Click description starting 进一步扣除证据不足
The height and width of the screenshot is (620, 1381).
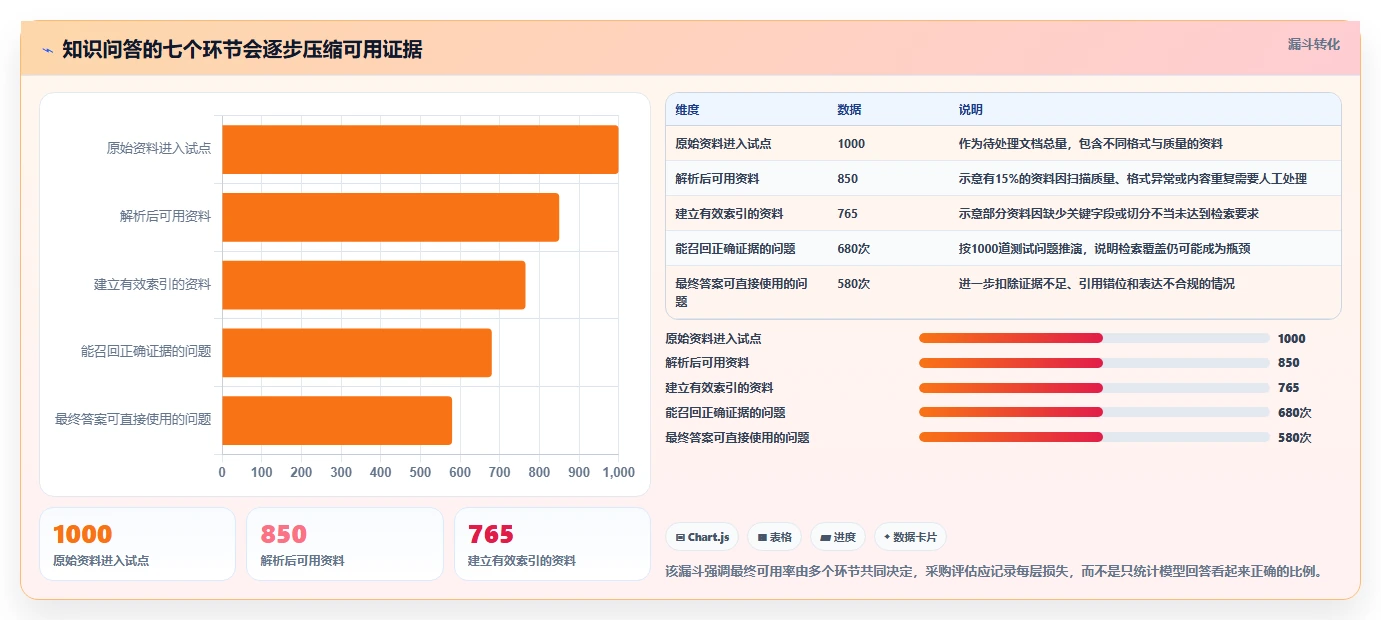click(1096, 284)
